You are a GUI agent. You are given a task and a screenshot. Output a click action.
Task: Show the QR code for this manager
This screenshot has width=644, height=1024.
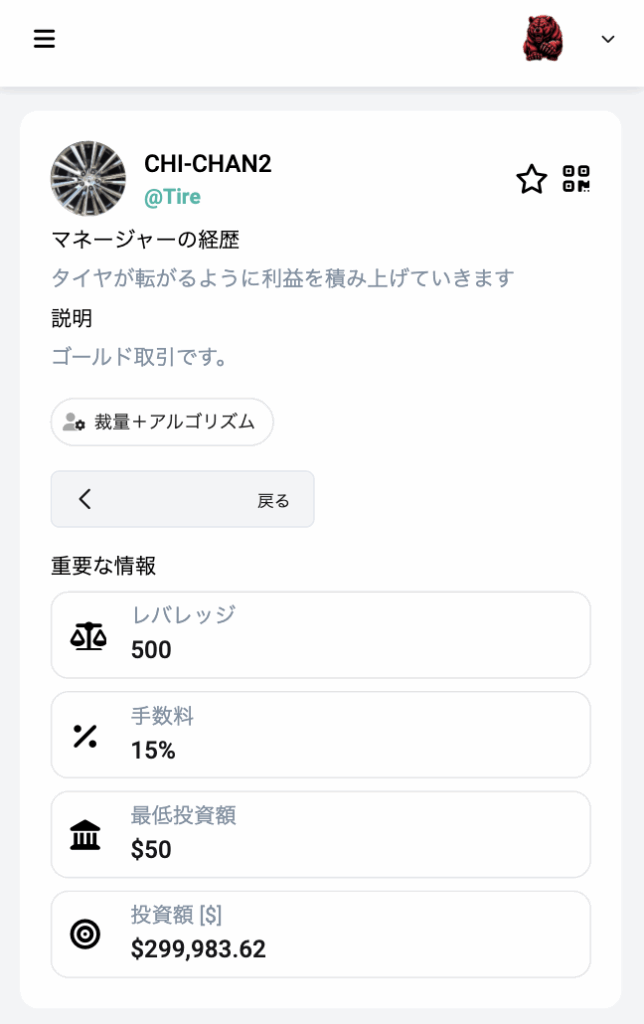pos(576,179)
